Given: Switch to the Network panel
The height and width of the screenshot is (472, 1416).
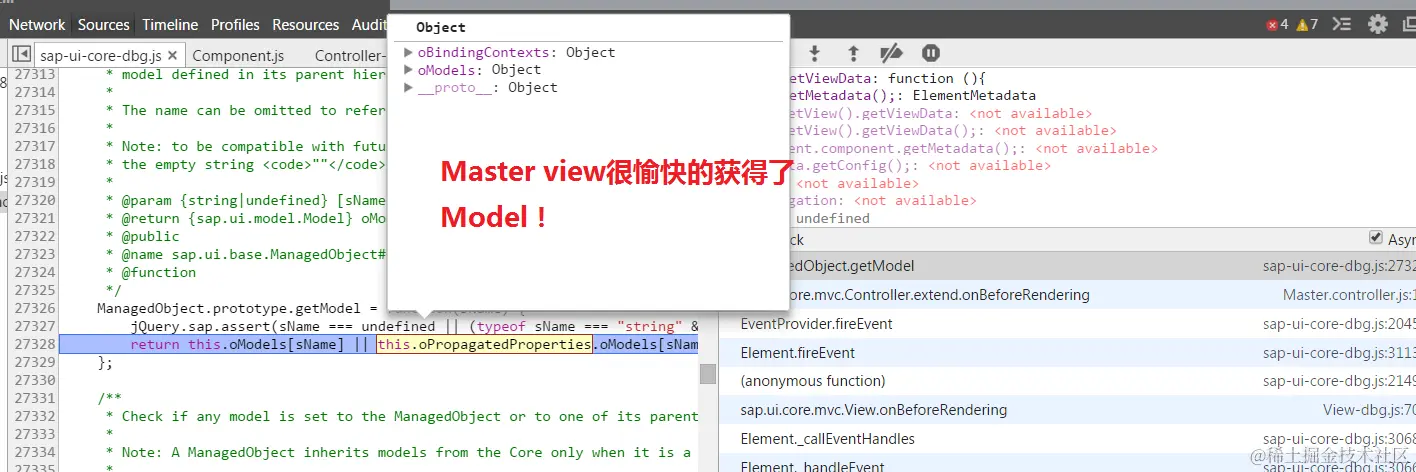Looking at the screenshot, I should [37, 24].
